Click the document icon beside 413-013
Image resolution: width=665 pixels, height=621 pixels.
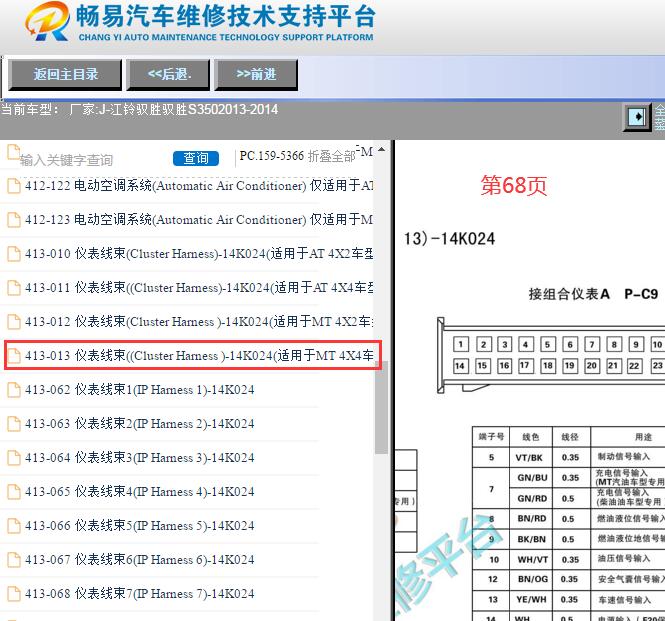click(x=14, y=355)
